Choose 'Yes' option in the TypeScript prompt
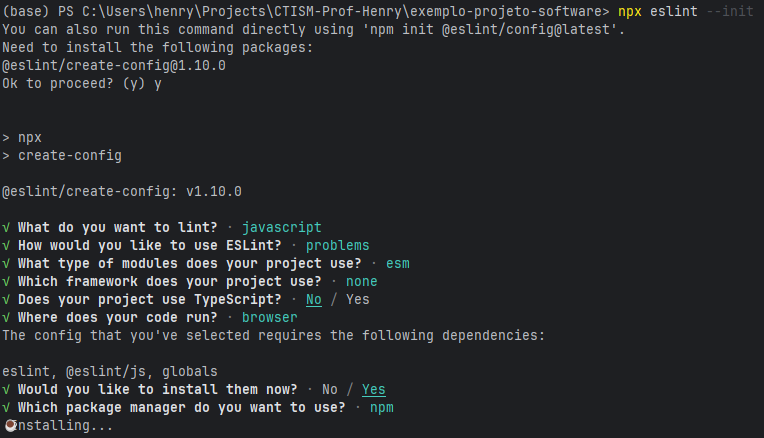 pos(358,299)
